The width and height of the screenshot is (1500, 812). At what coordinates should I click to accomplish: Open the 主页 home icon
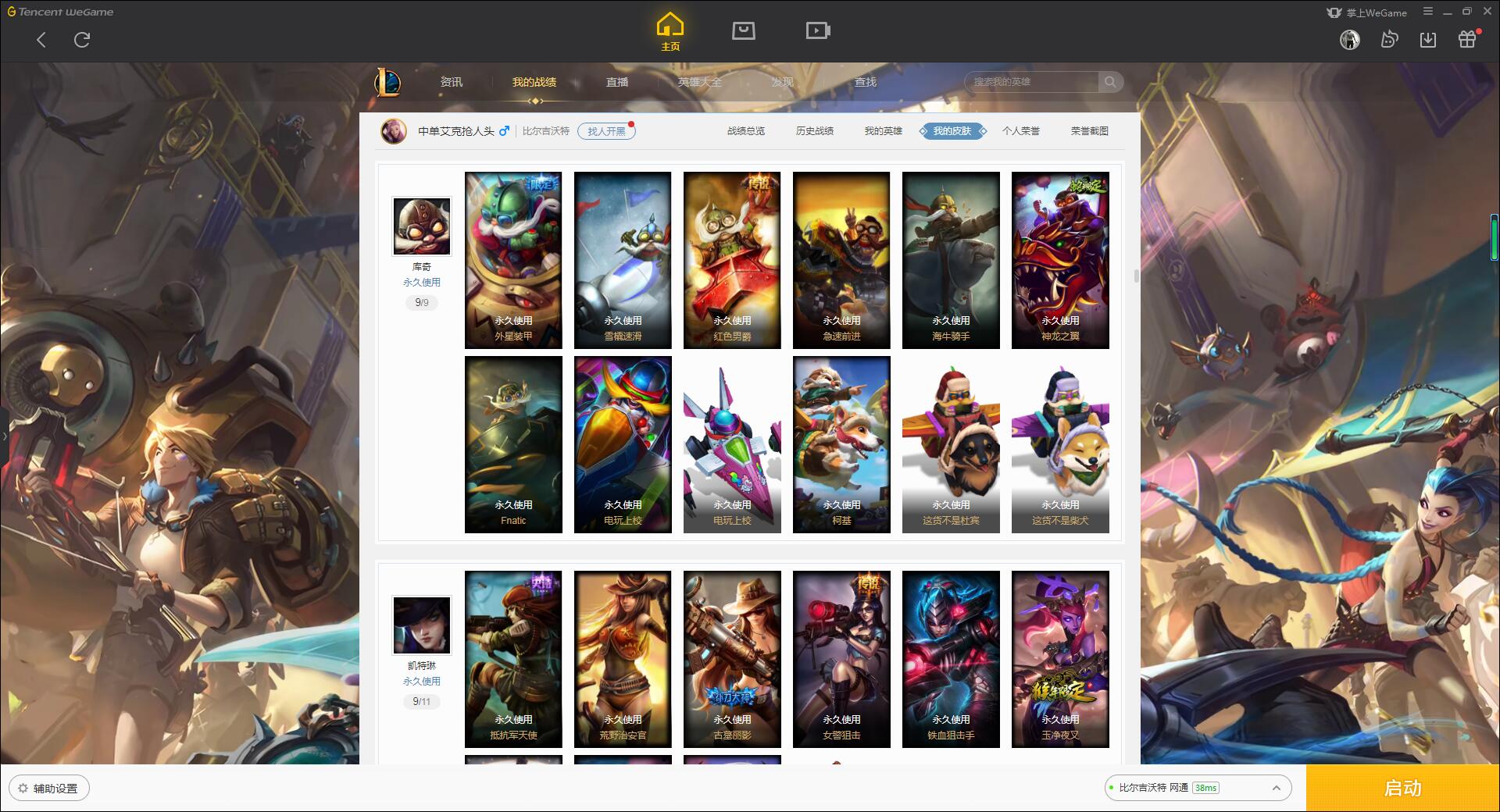pyautogui.click(x=670, y=32)
